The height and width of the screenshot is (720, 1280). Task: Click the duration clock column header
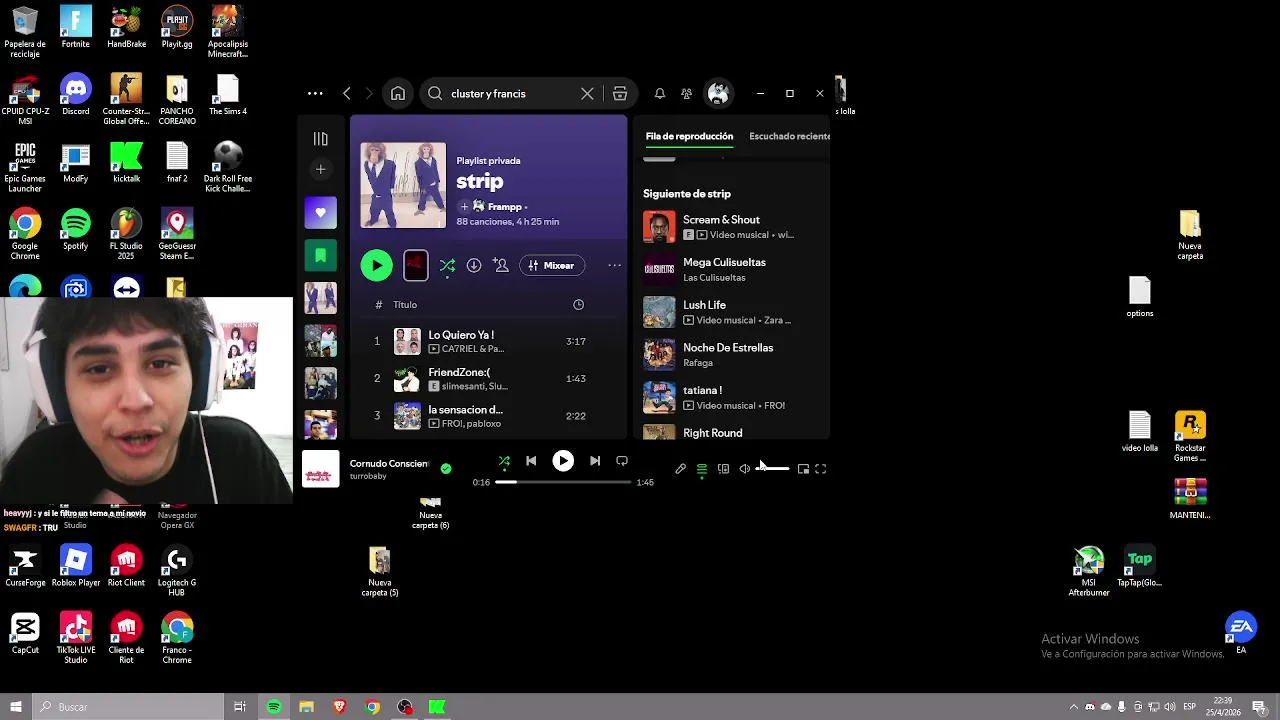coord(578,305)
